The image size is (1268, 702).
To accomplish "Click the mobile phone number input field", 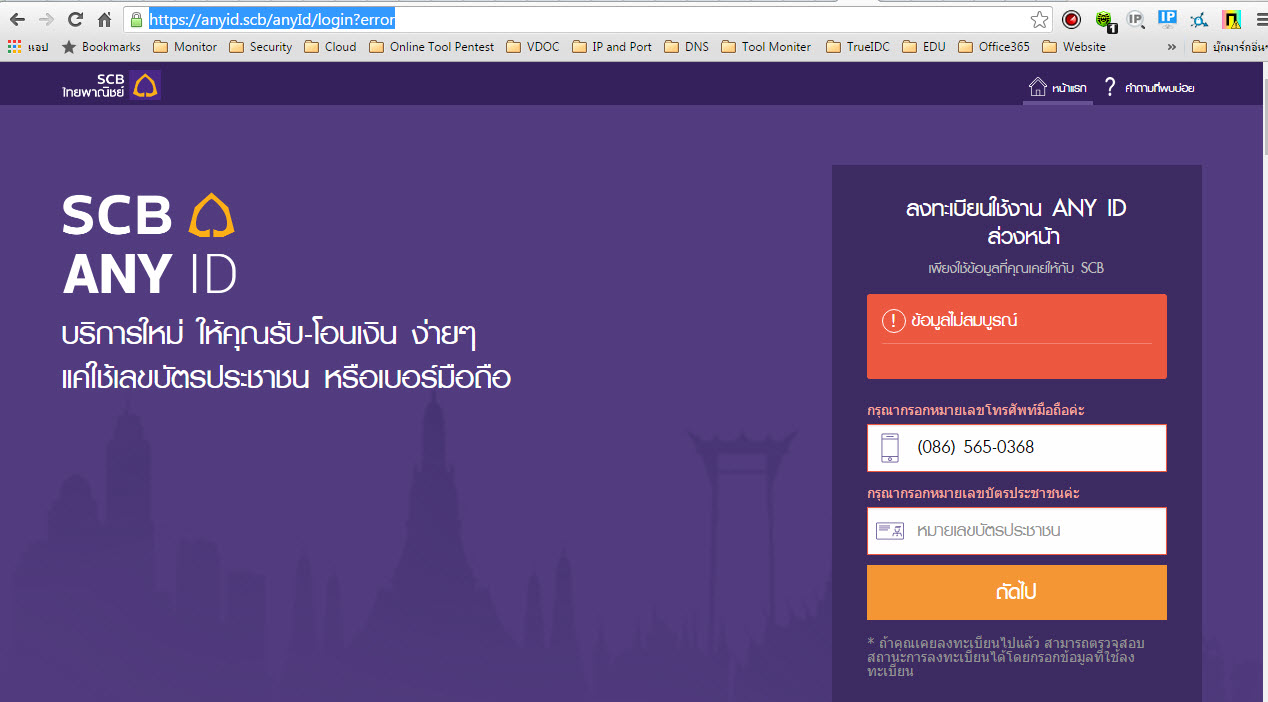I will (1016, 447).
